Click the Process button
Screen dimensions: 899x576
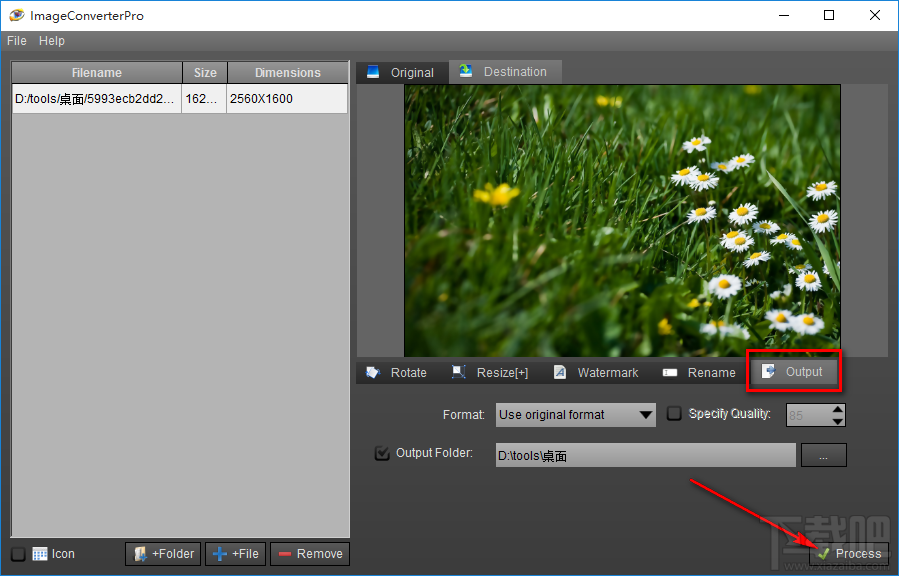(x=849, y=554)
